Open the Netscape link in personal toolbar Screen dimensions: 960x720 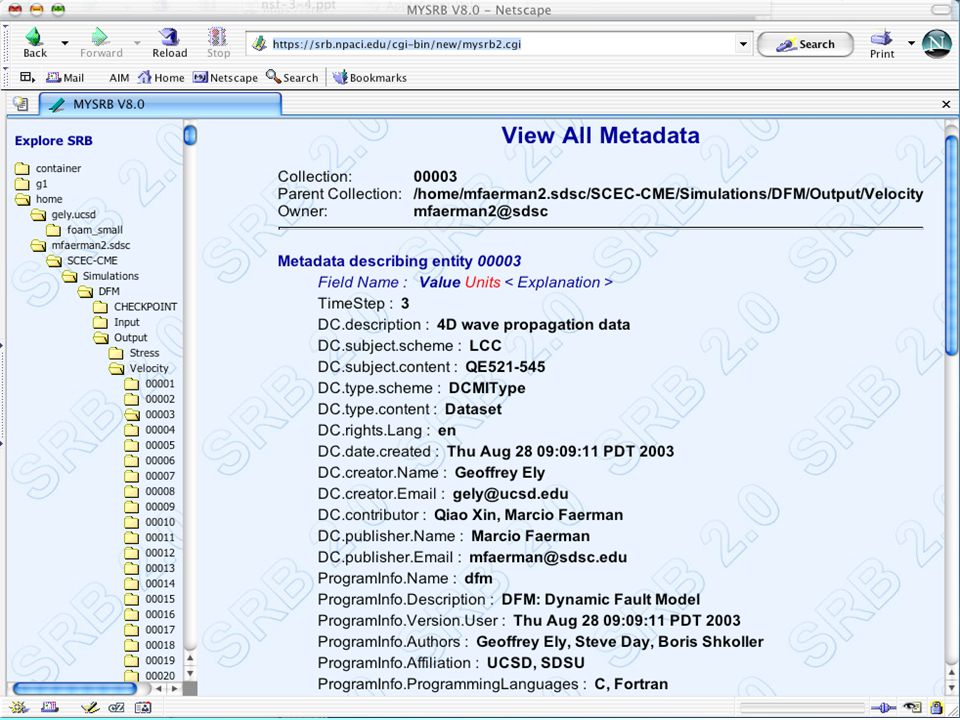click(225, 78)
